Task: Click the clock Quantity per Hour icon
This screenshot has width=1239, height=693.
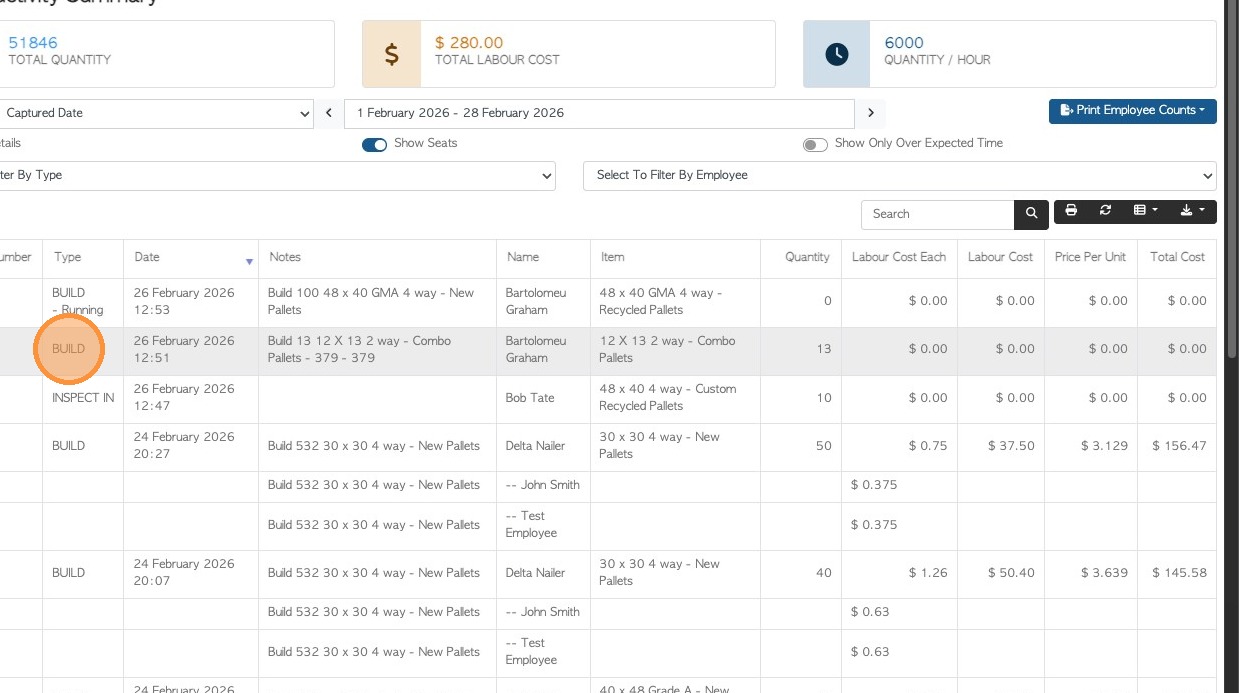Action: click(837, 54)
